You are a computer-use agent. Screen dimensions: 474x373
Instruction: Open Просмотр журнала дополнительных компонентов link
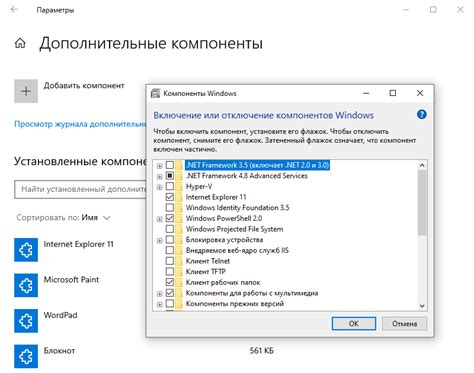80,124
